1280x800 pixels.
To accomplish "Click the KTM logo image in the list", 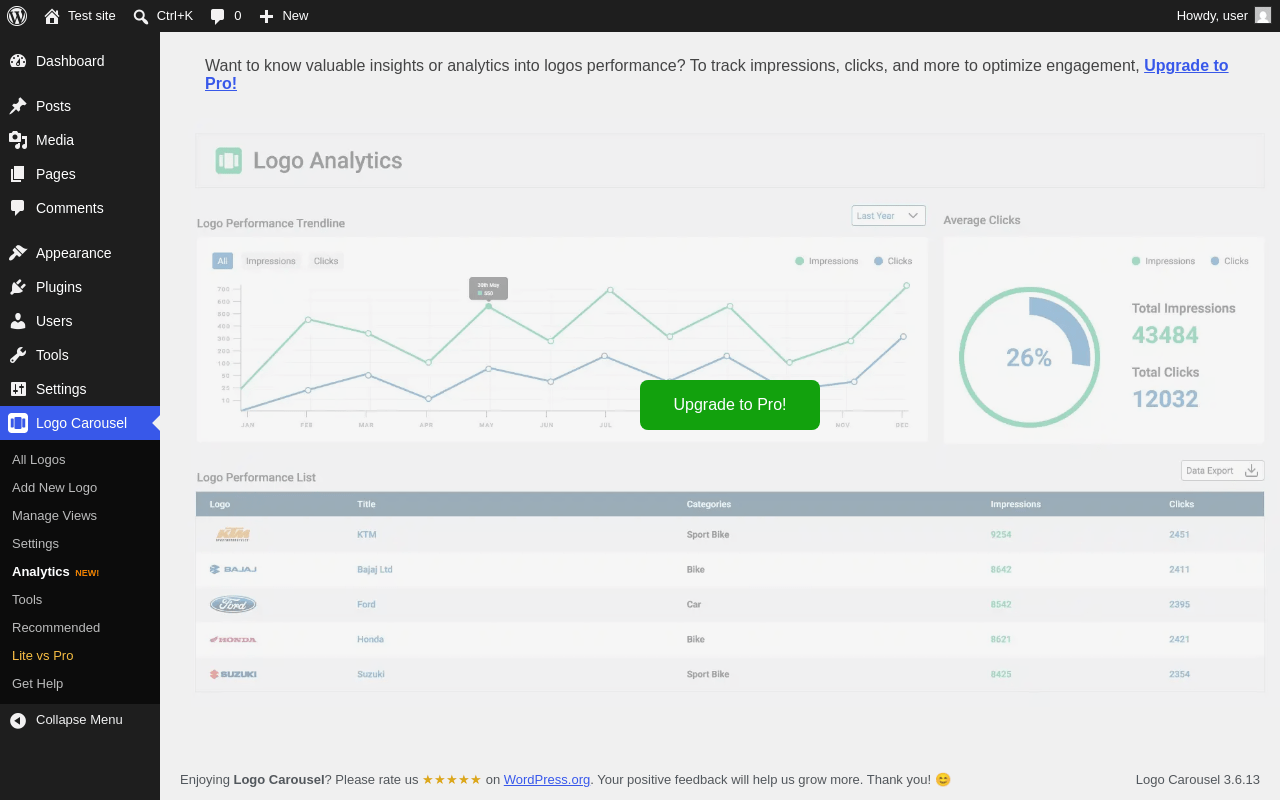I will tap(233, 534).
